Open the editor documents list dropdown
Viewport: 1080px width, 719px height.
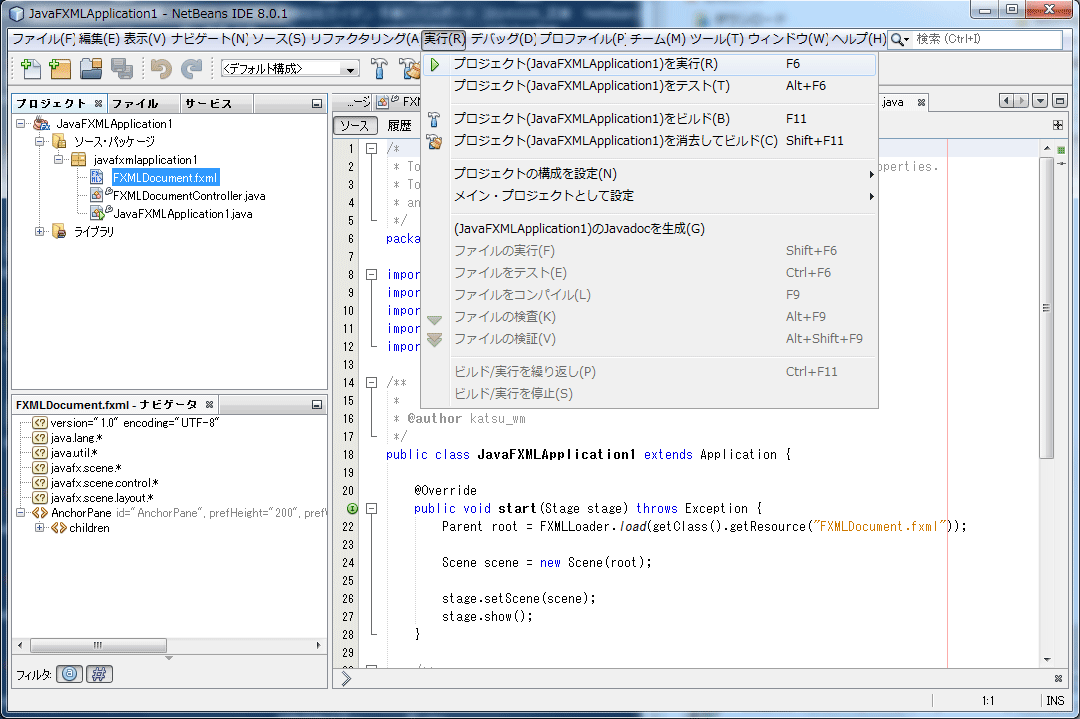click(x=1040, y=101)
